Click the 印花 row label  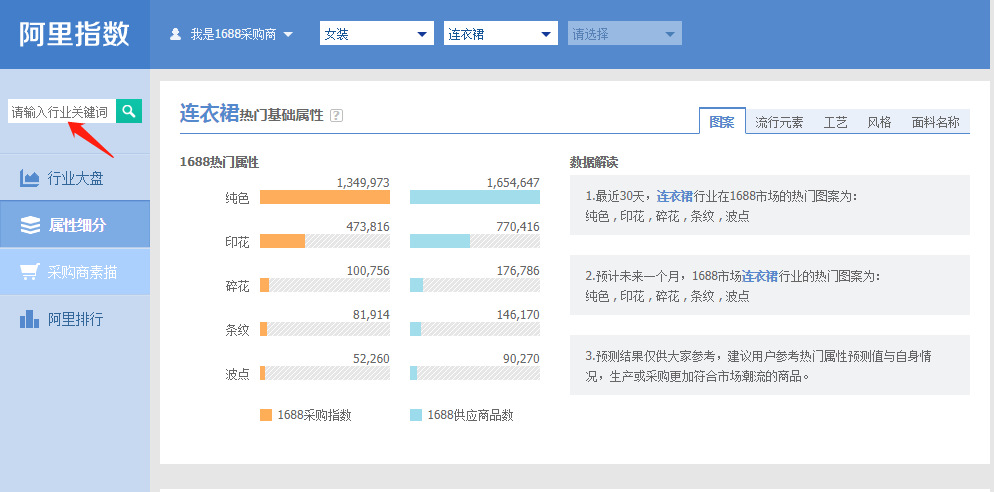tap(237, 242)
